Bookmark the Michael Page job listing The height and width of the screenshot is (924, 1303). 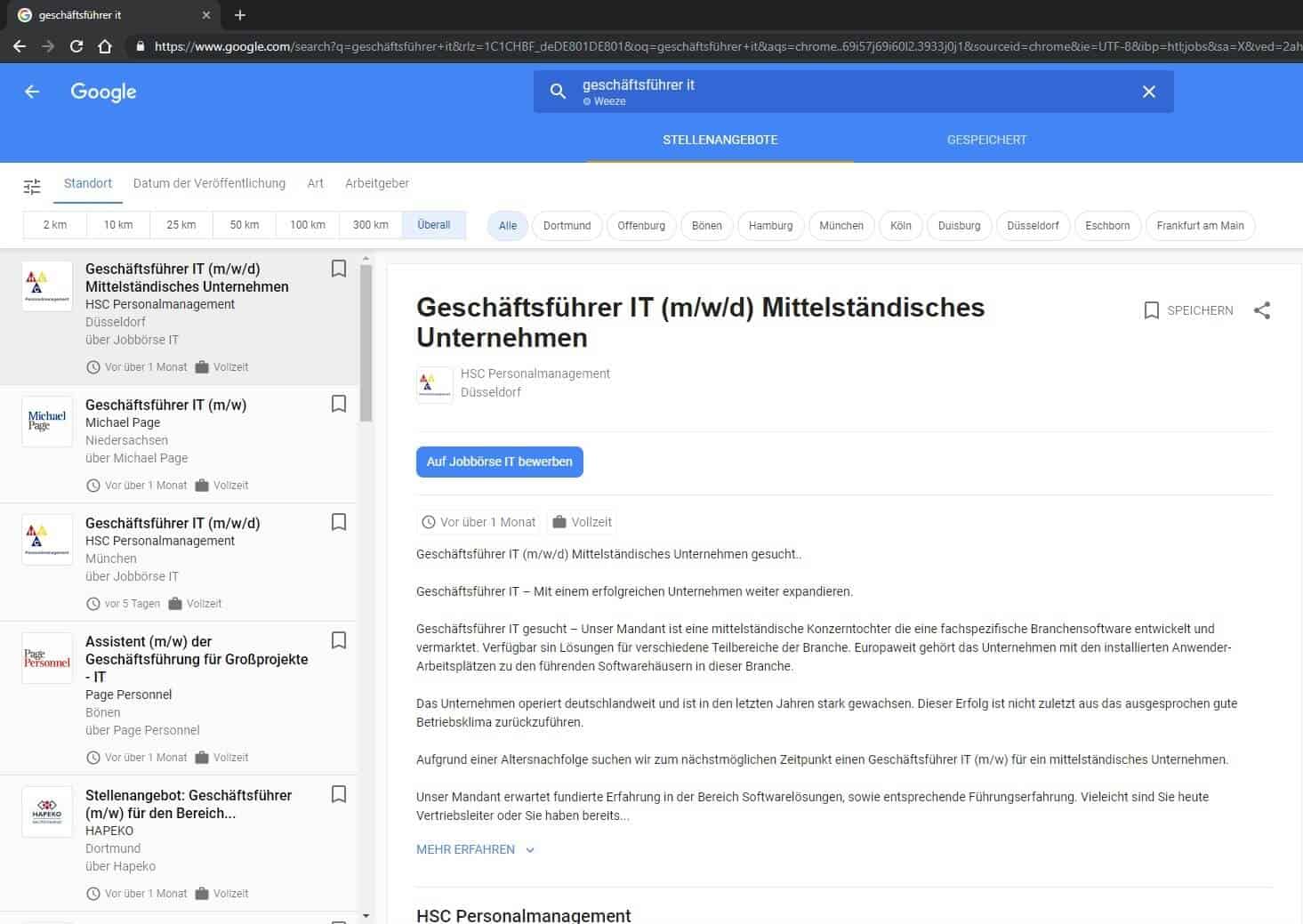[339, 404]
